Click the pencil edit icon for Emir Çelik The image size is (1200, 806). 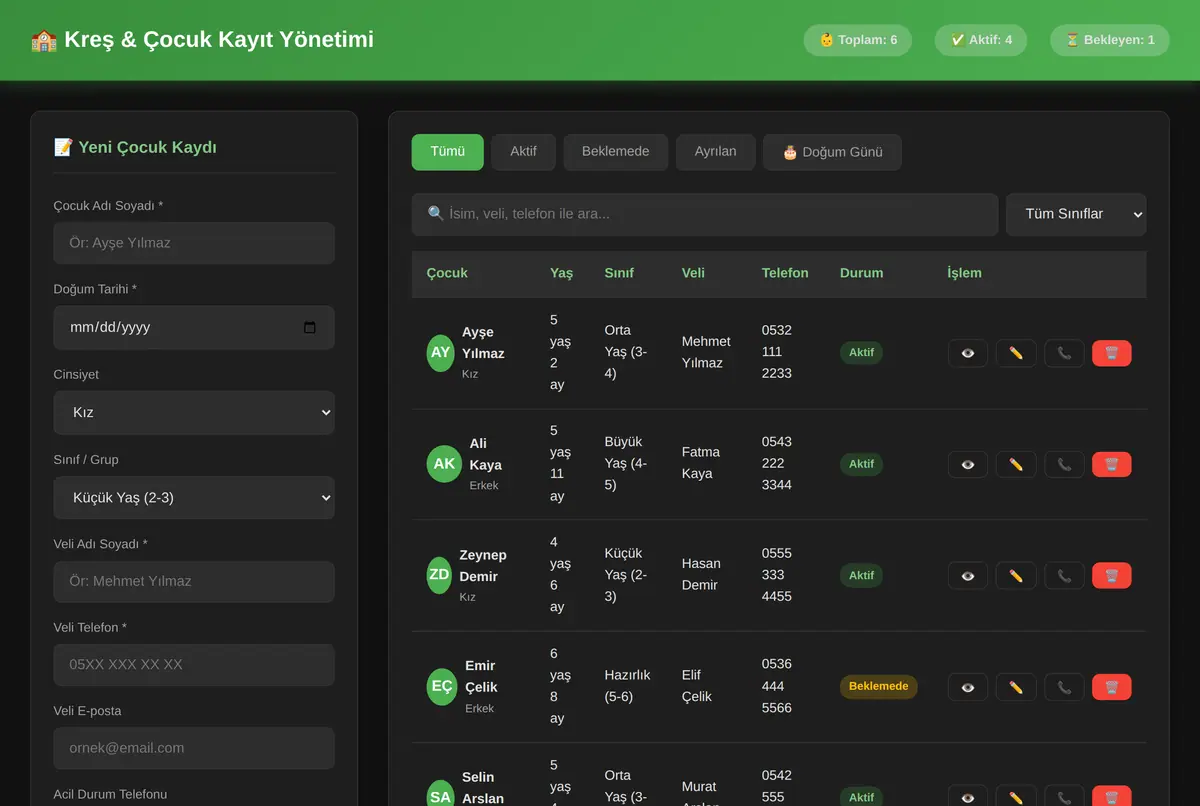[1016, 687]
